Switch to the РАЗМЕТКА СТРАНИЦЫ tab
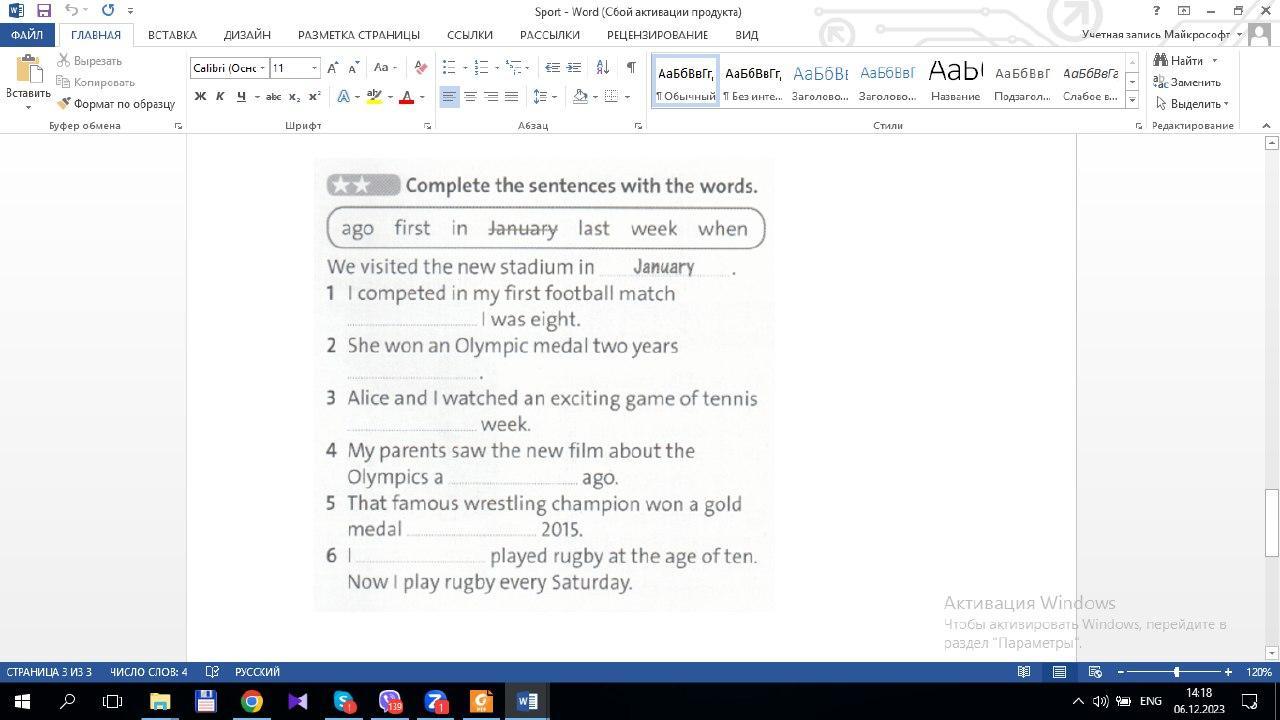The width and height of the screenshot is (1280, 720). [x=359, y=34]
